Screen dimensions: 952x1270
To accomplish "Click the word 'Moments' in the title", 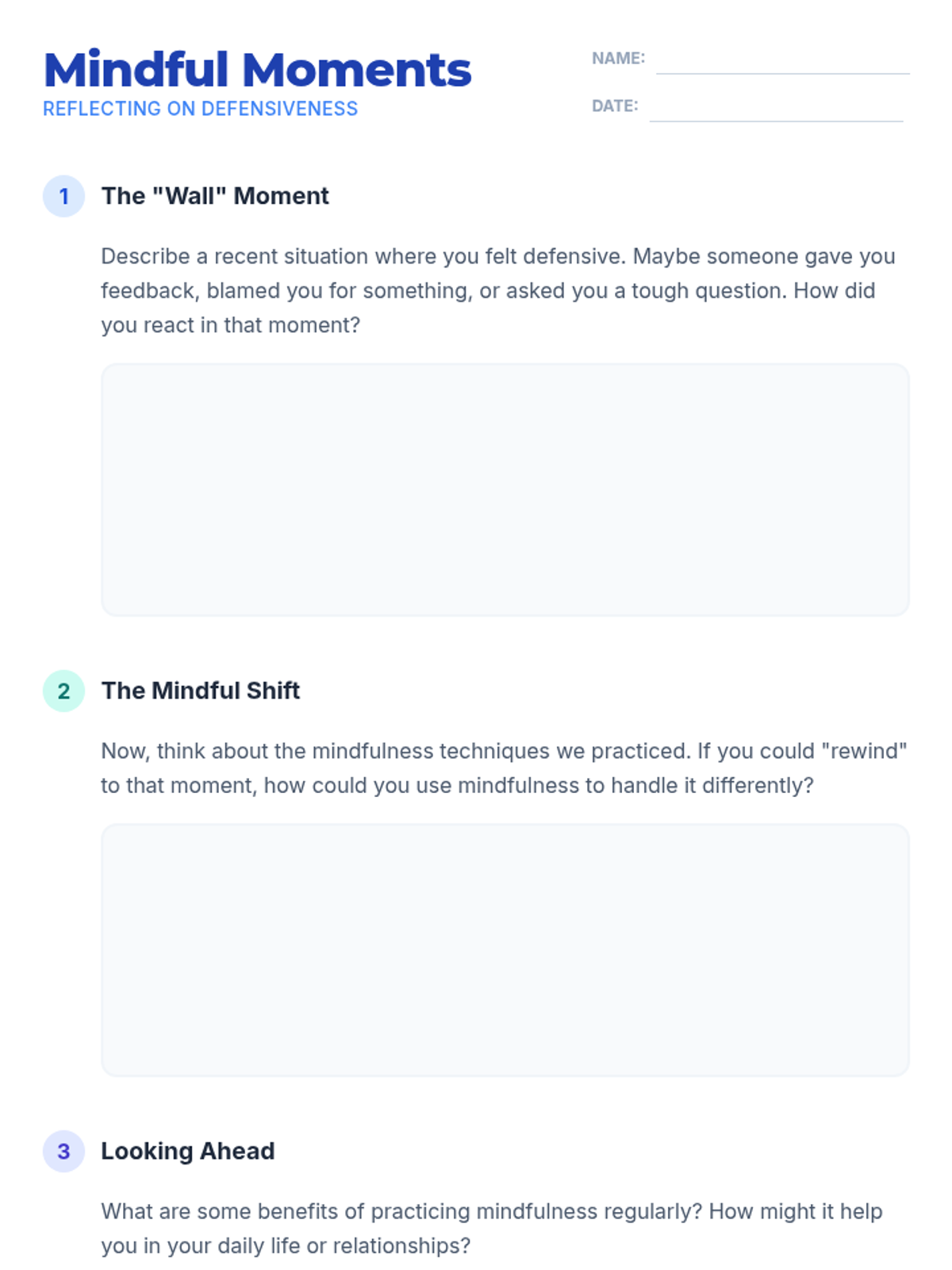I will (x=357, y=70).
